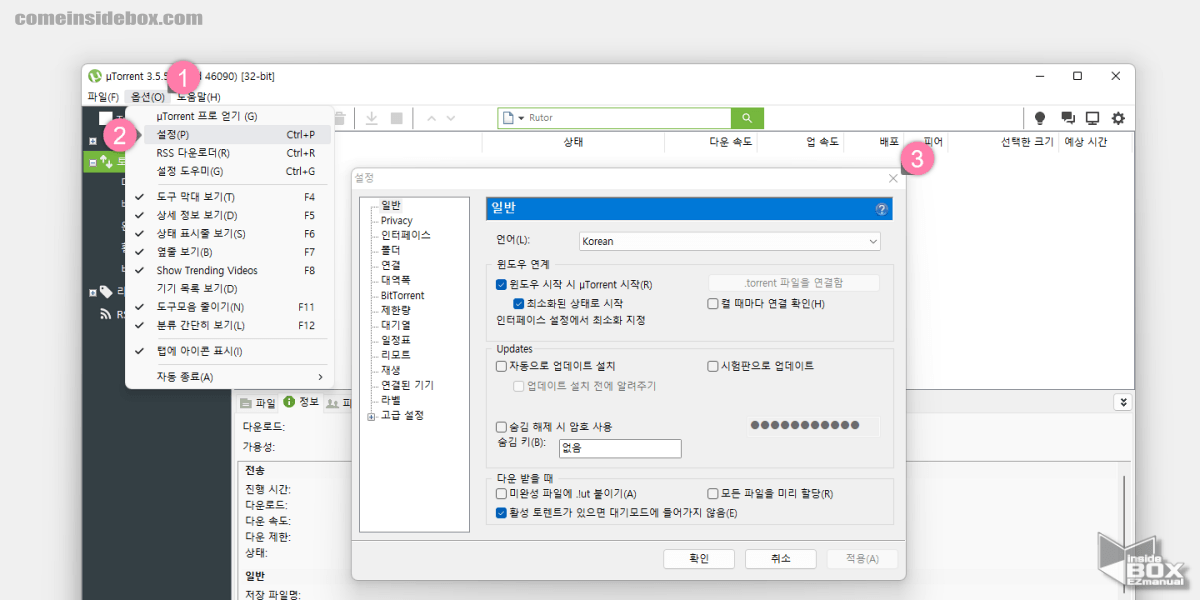Toggle 탭에 아이콘 표시(I) menu item

coord(229,351)
